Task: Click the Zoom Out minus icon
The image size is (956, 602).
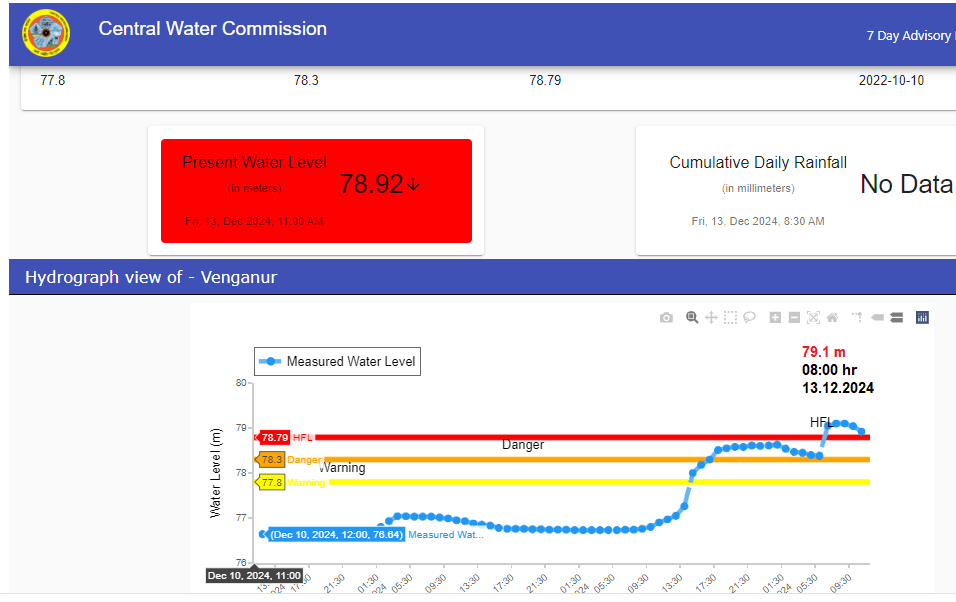Action: [x=794, y=318]
